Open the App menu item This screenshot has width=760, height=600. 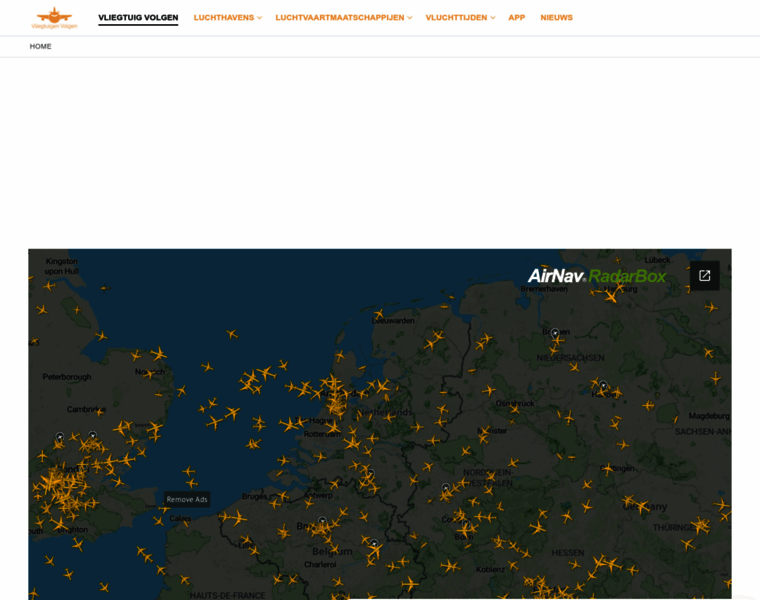pos(516,18)
